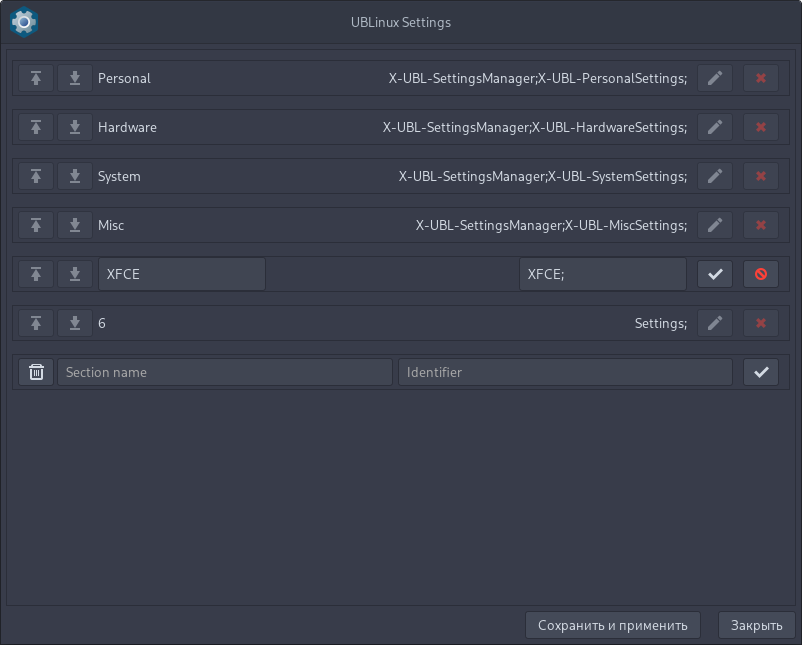The image size is (802, 645).
Task: Edit the System section row
Action: point(715,176)
